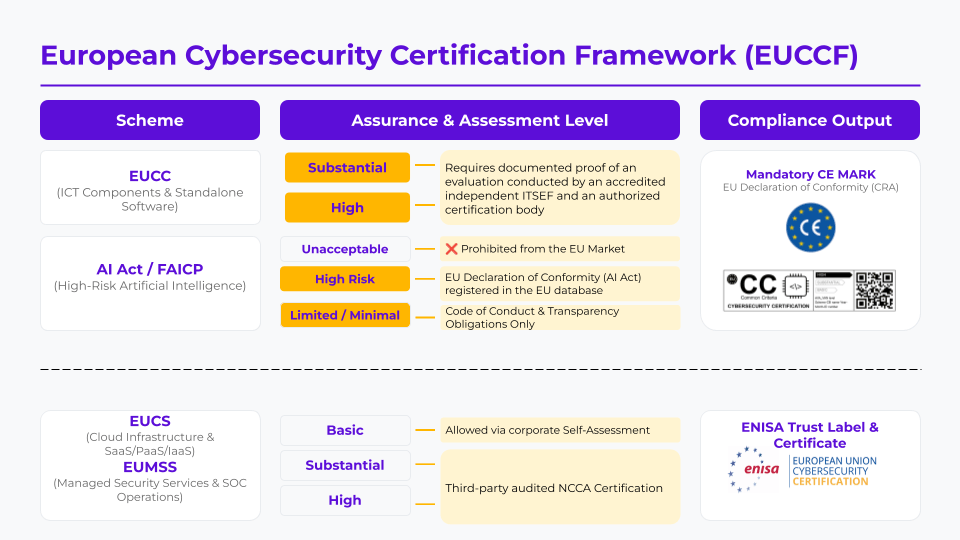This screenshot has height=540, width=960.
Task: Click Third-party audited NCCA Certification box
Action: [560, 487]
